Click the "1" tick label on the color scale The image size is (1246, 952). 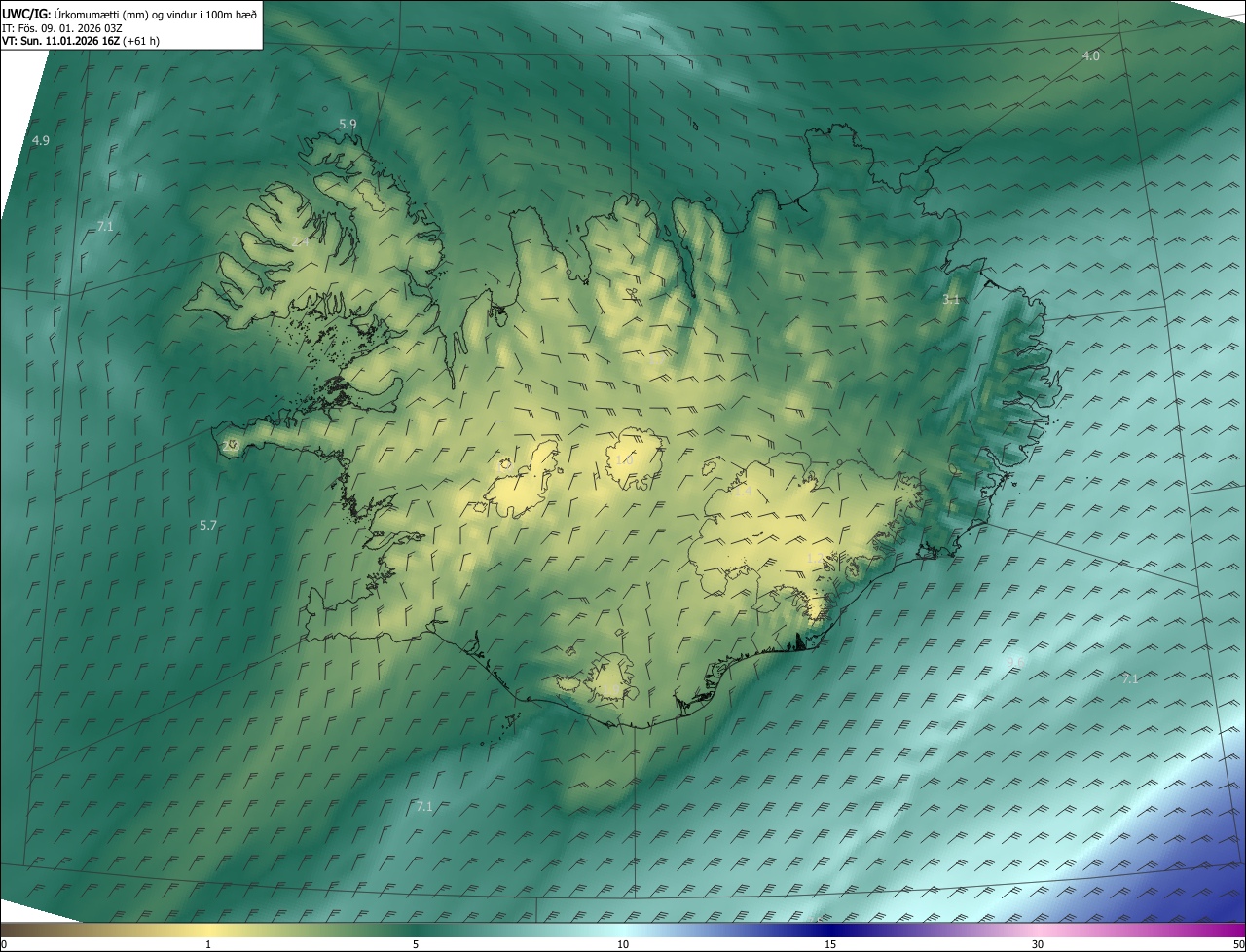pos(208,945)
